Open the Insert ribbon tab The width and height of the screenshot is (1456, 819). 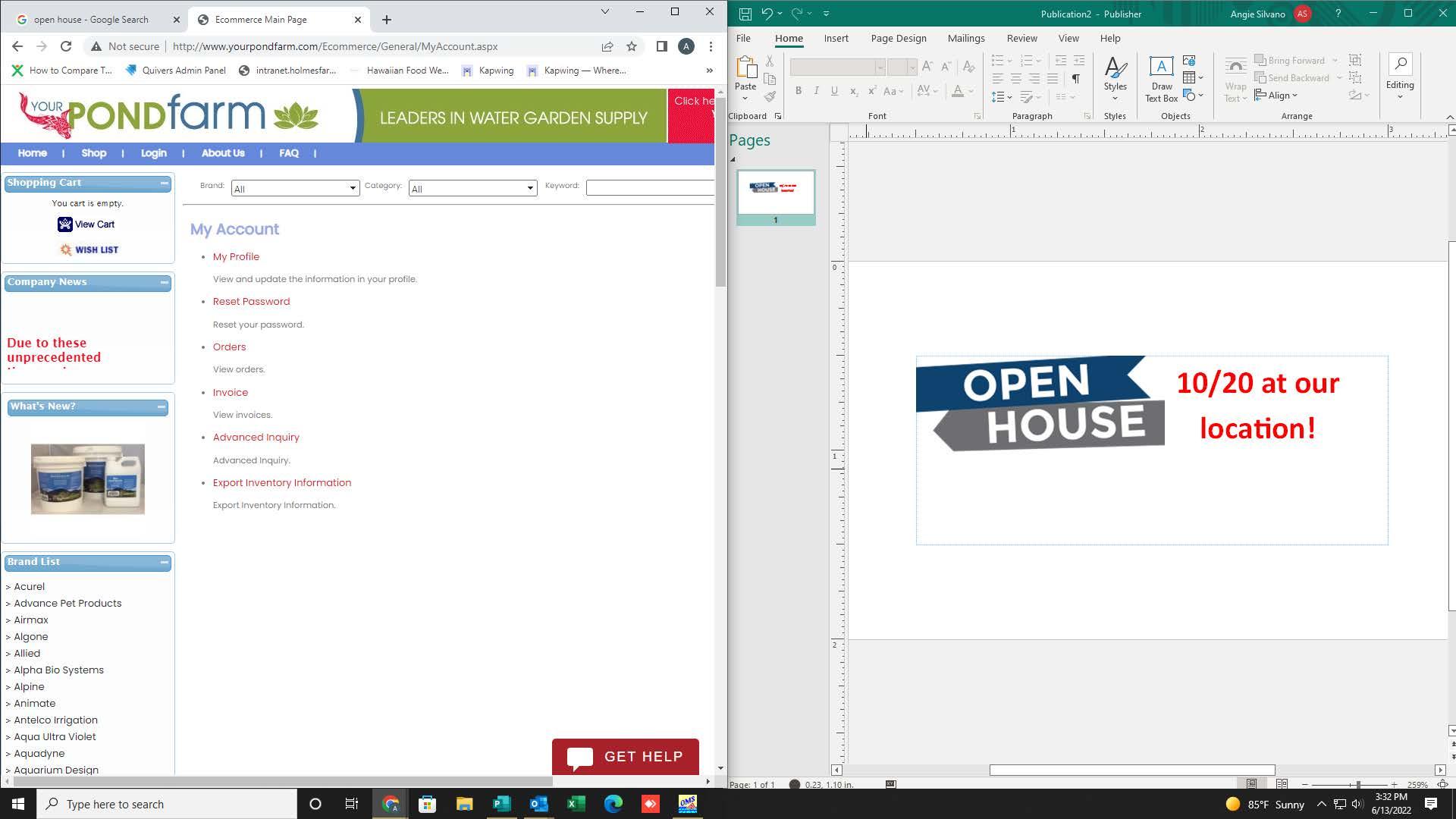click(836, 38)
